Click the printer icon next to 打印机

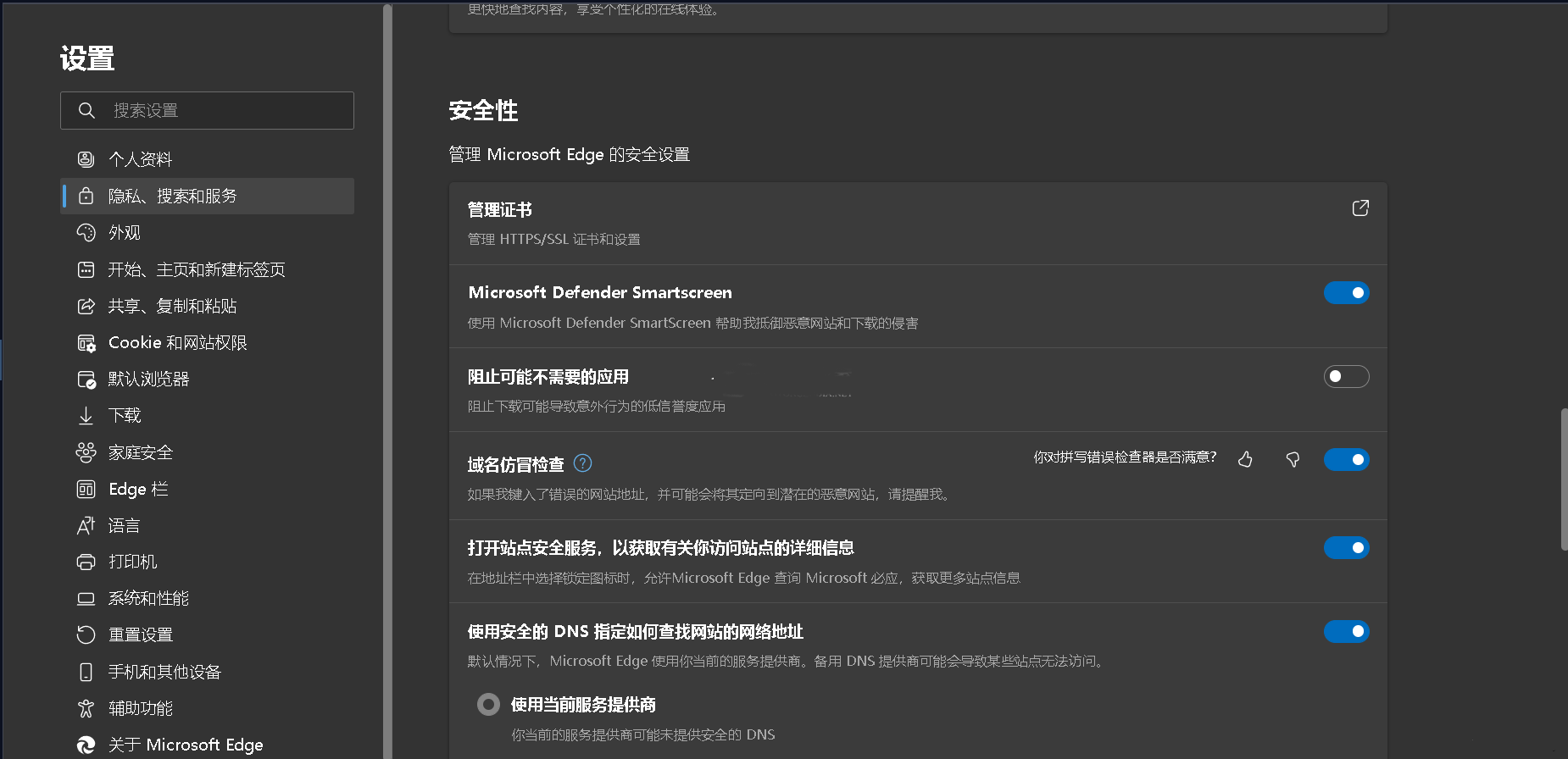(86, 562)
